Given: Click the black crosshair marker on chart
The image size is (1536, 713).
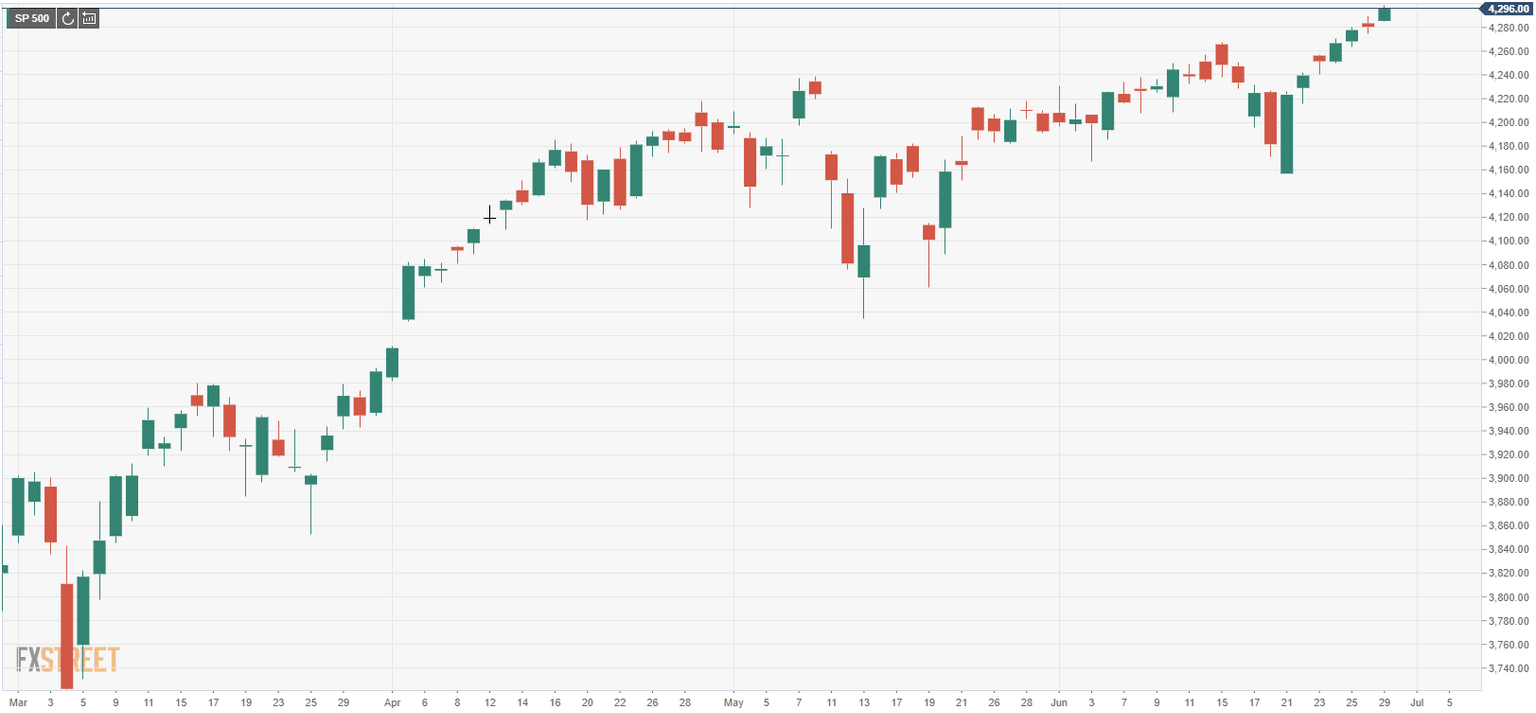Looking at the screenshot, I should (x=490, y=215).
